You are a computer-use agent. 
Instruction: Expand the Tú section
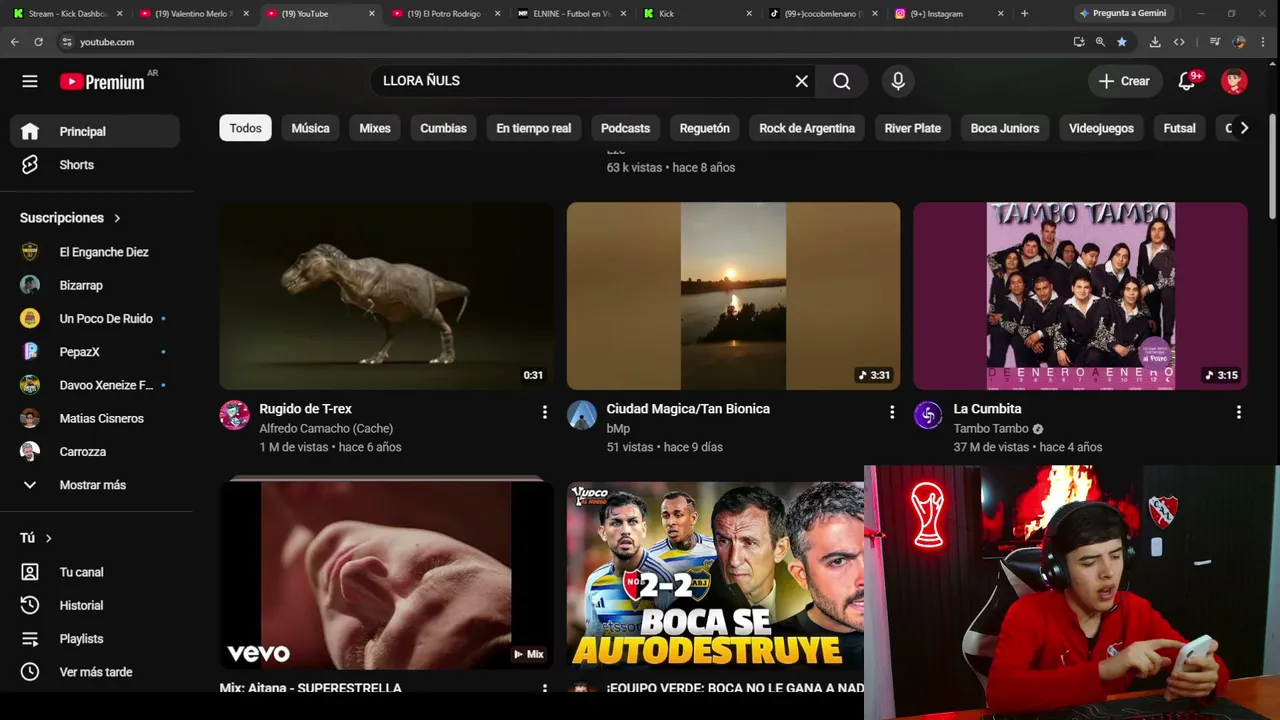[36, 538]
